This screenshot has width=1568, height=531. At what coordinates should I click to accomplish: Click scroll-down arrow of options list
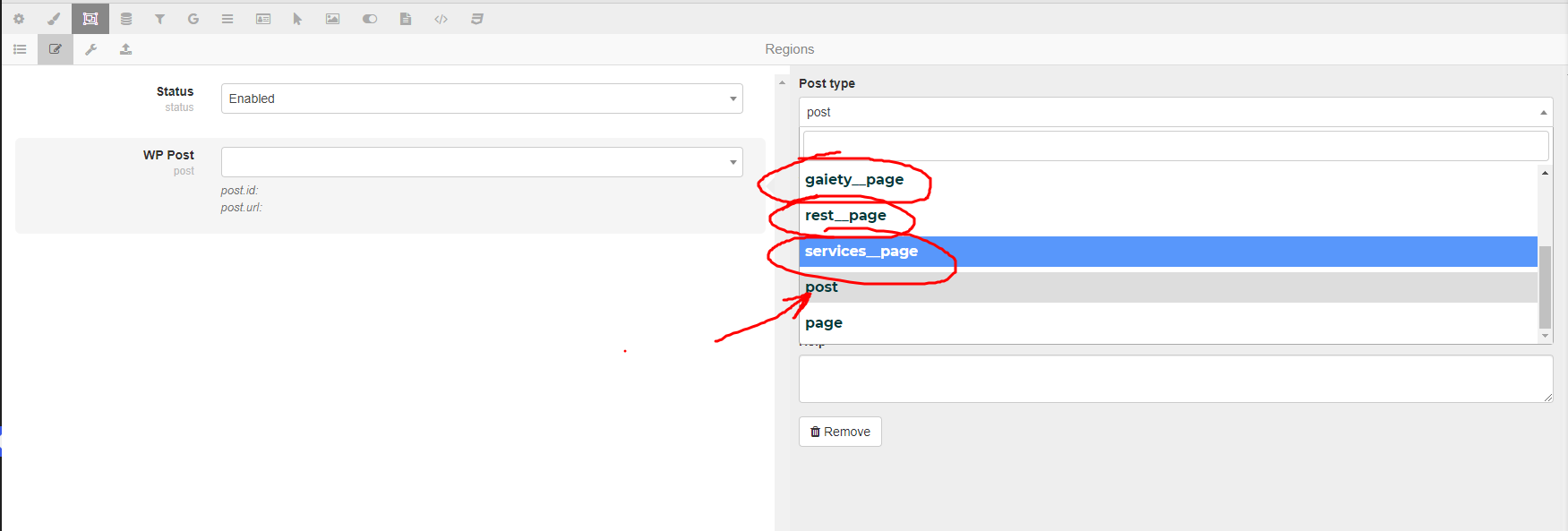tap(1545, 336)
